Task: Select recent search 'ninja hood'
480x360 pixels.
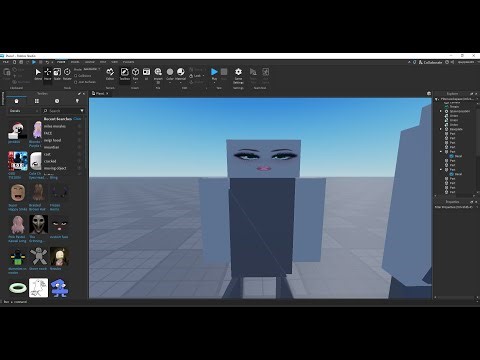Action: click(52, 140)
